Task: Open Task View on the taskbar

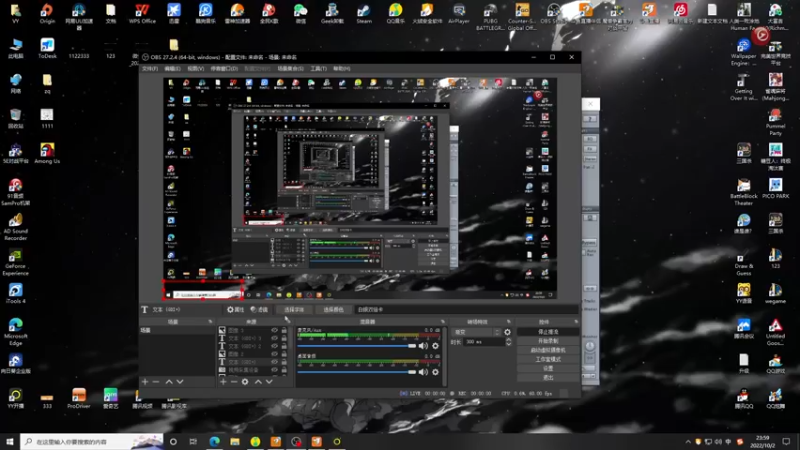Action: pyautogui.click(x=193, y=442)
